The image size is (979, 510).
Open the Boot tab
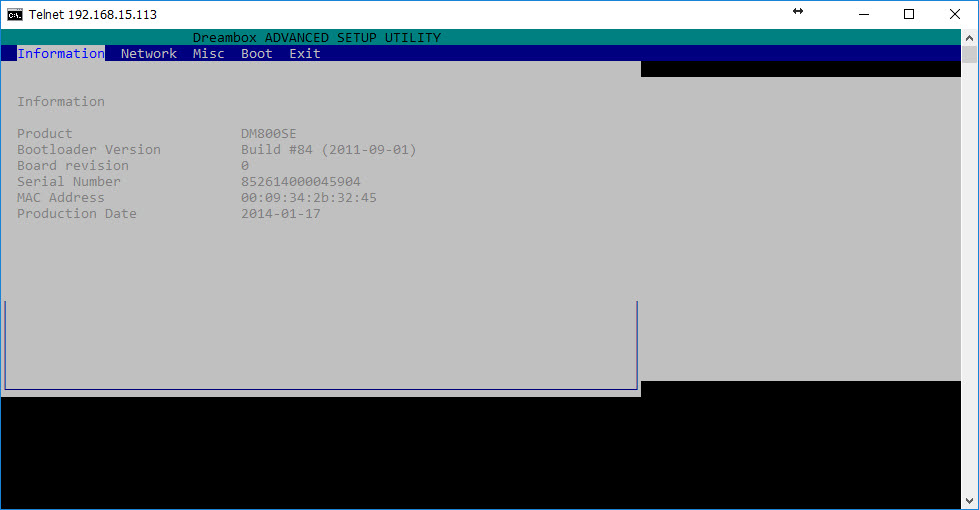[x=257, y=54]
